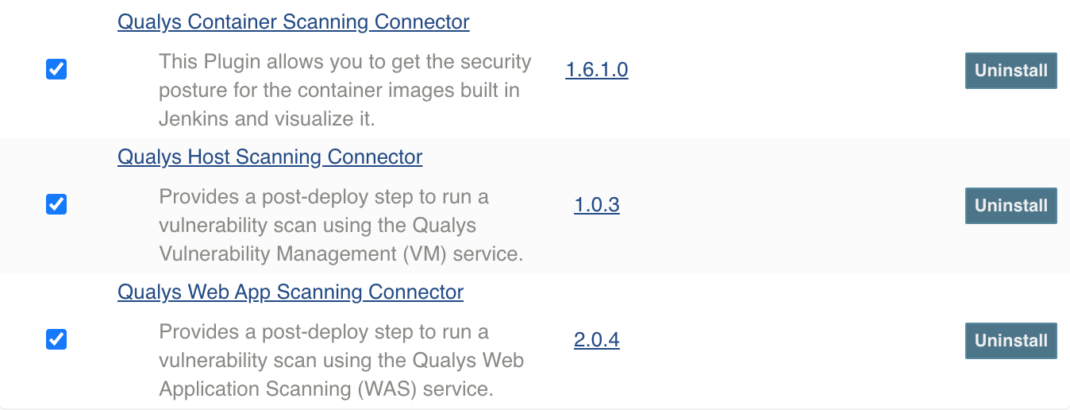This screenshot has width=1070, height=410.
Task: Uninstall the Qualys Web App Scanning Connector
Action: [x=1011, y=340]
